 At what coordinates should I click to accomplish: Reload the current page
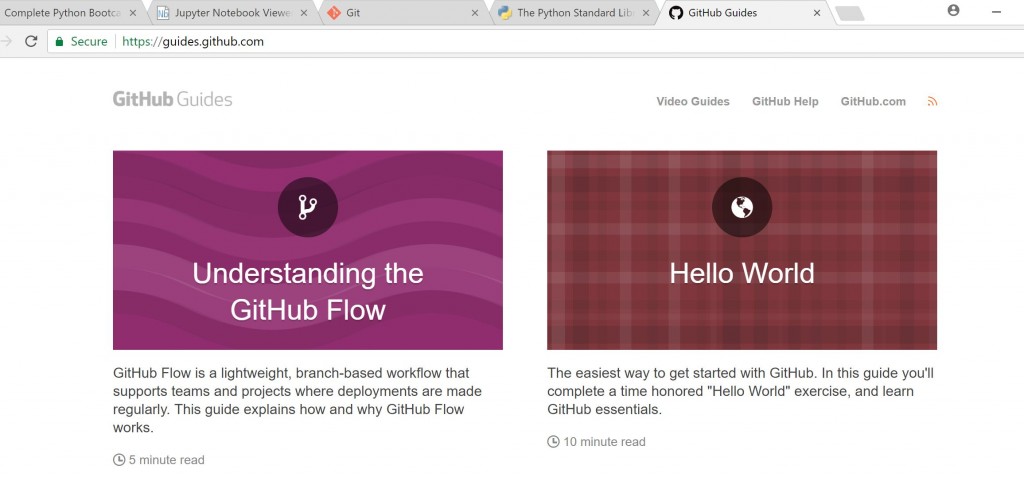31,41
